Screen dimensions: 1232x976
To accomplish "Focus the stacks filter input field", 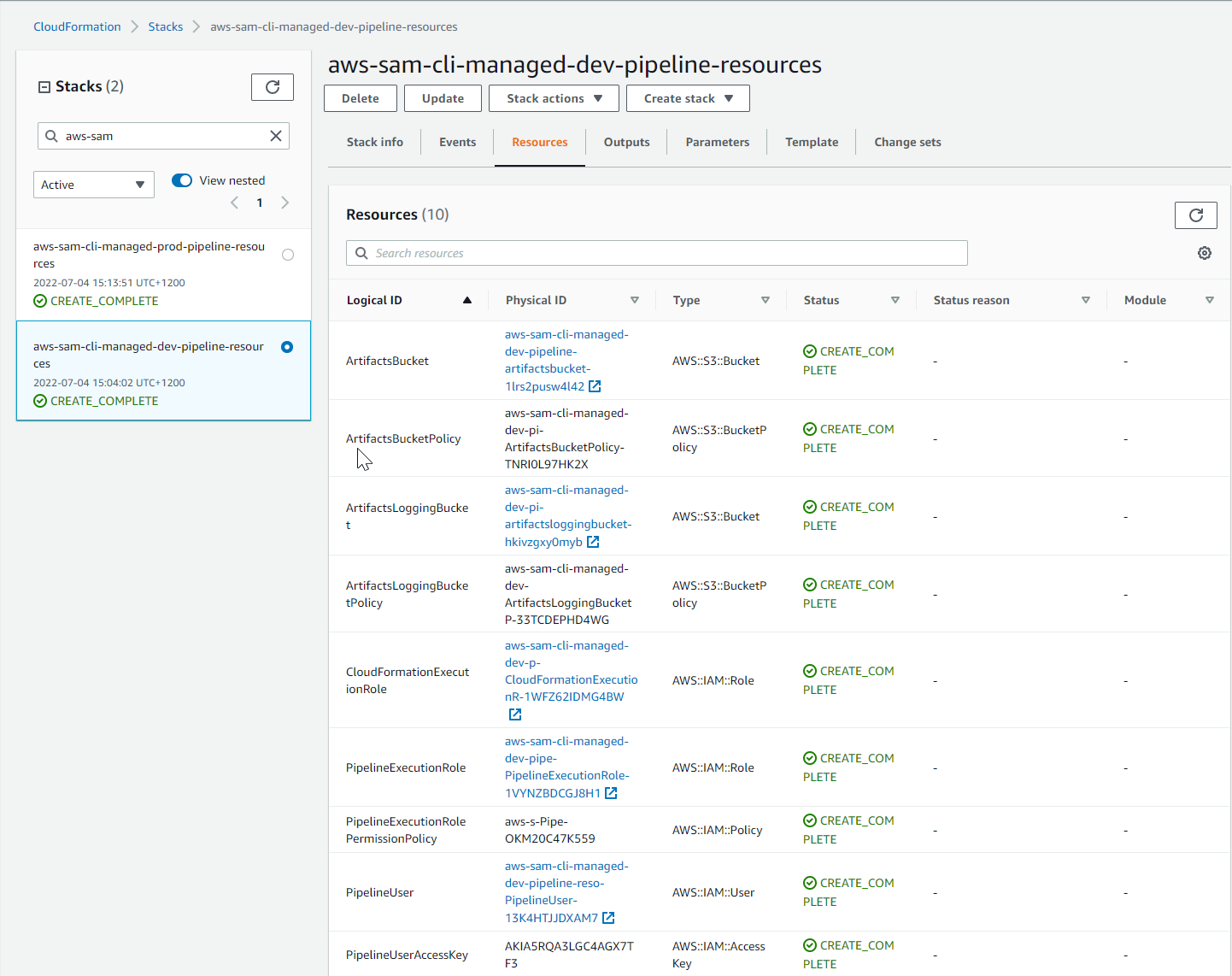I will [163, 136].
